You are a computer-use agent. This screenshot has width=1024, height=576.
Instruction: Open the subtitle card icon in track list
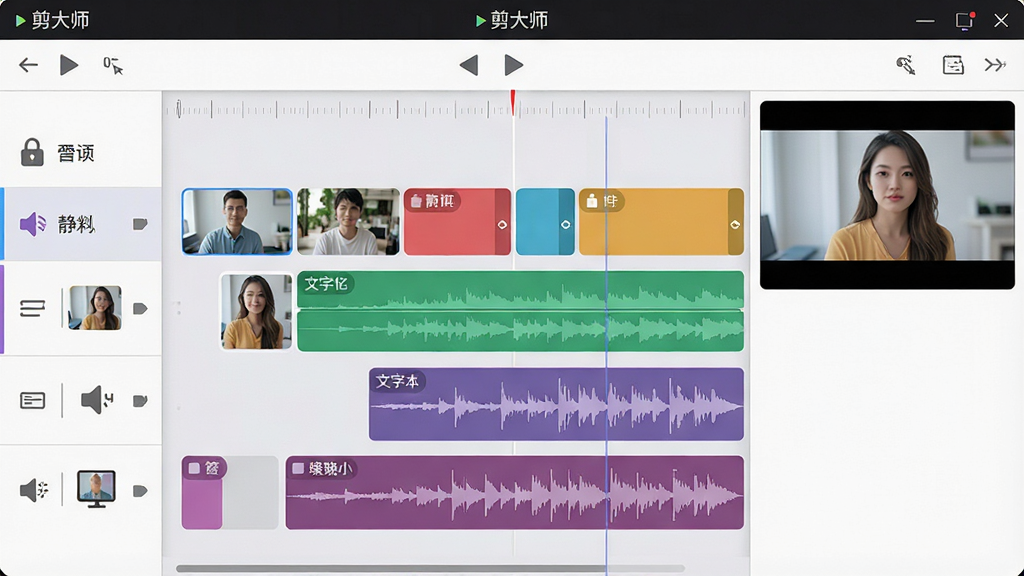32,400
